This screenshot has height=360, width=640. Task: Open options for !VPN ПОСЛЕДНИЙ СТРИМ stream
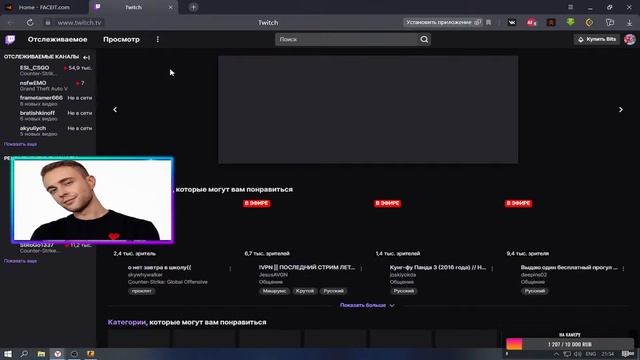coord(361,269)
